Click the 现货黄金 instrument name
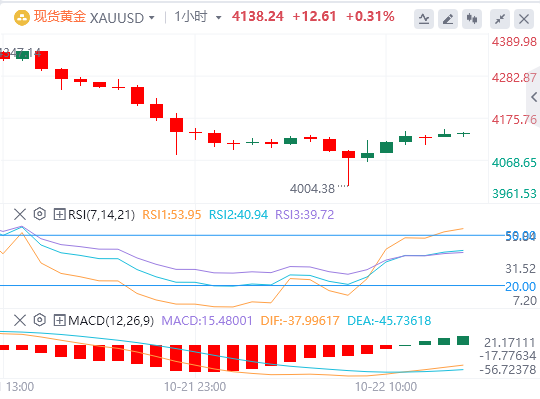The image size is (540, 399). point(59,17)
